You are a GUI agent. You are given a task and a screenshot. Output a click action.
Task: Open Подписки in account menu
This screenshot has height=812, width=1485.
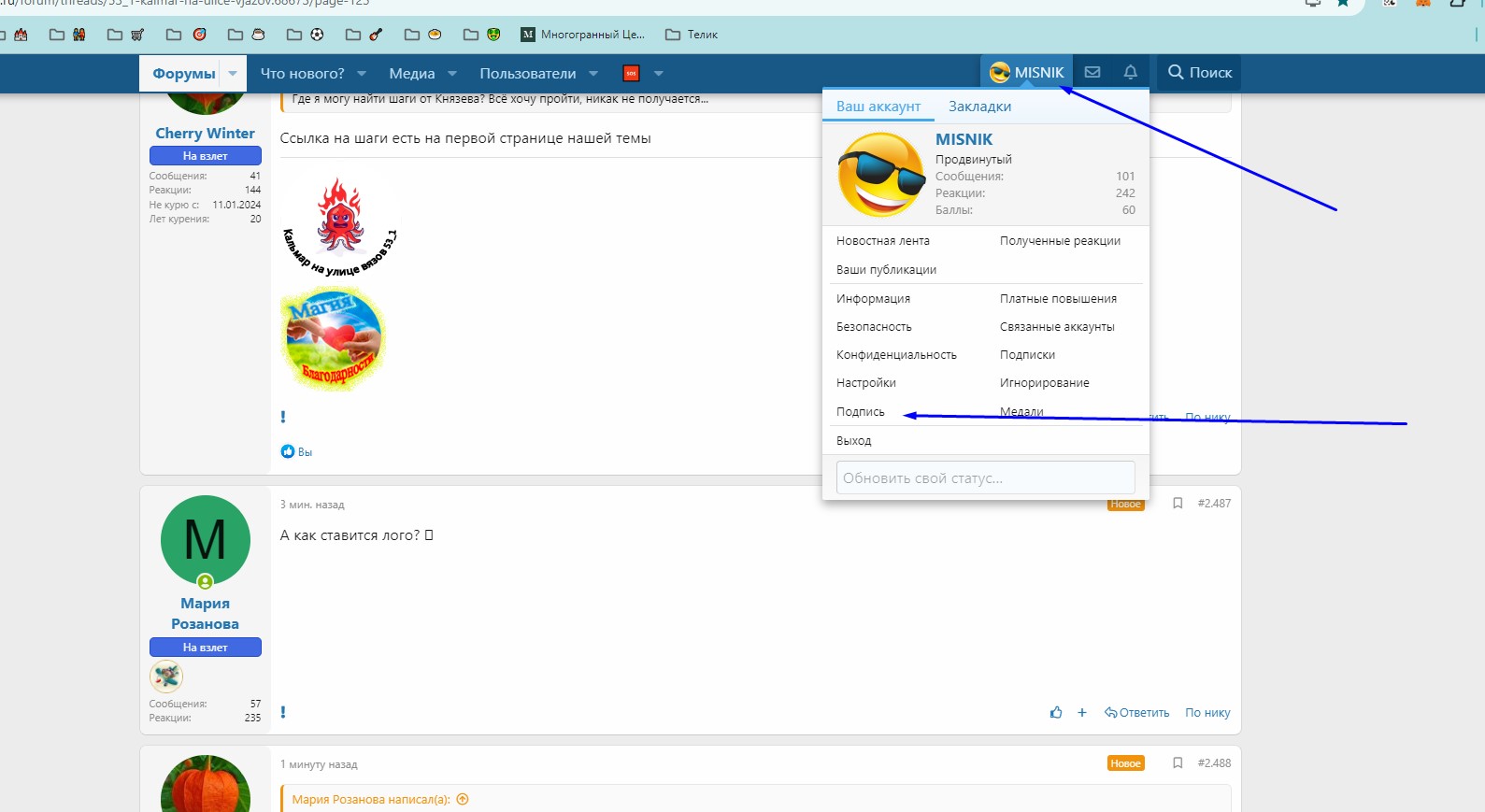click(1027, 354)
